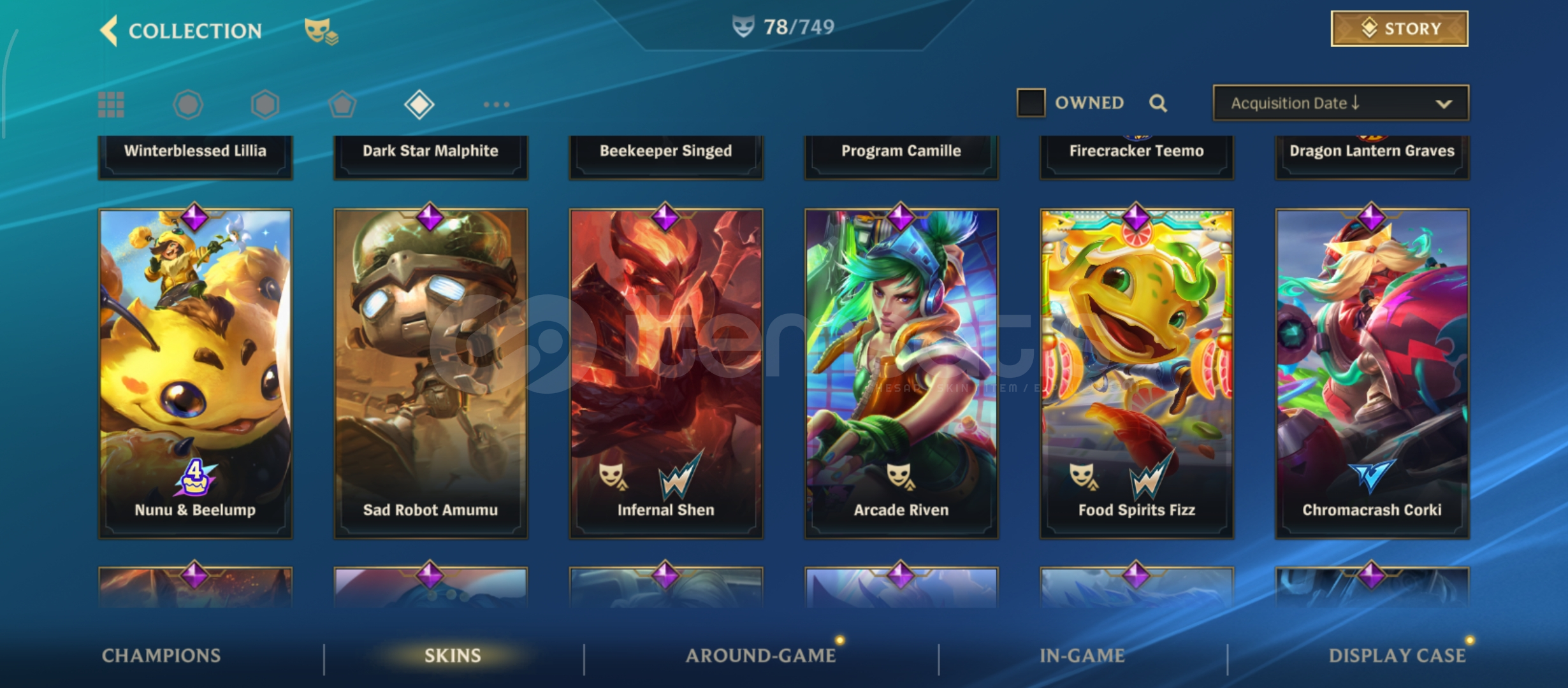Switch to the Champions tab
1568x688 pixels.
tap(161, 656)
